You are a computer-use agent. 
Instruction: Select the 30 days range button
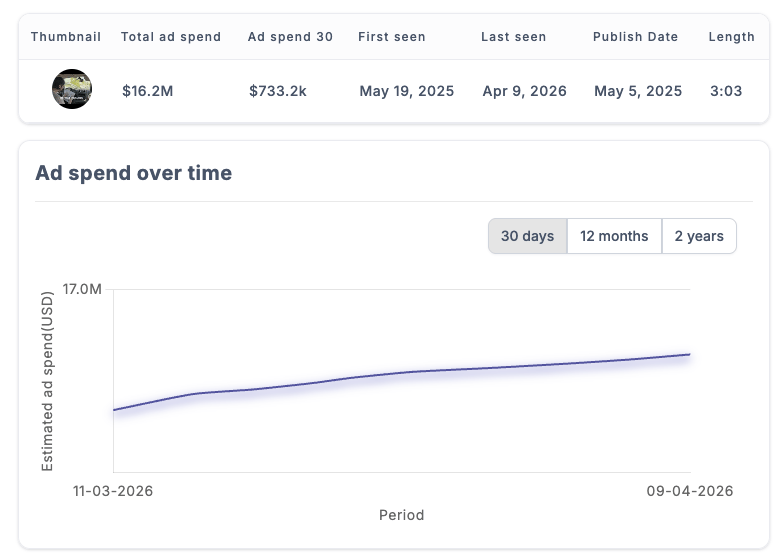point(527,236)
